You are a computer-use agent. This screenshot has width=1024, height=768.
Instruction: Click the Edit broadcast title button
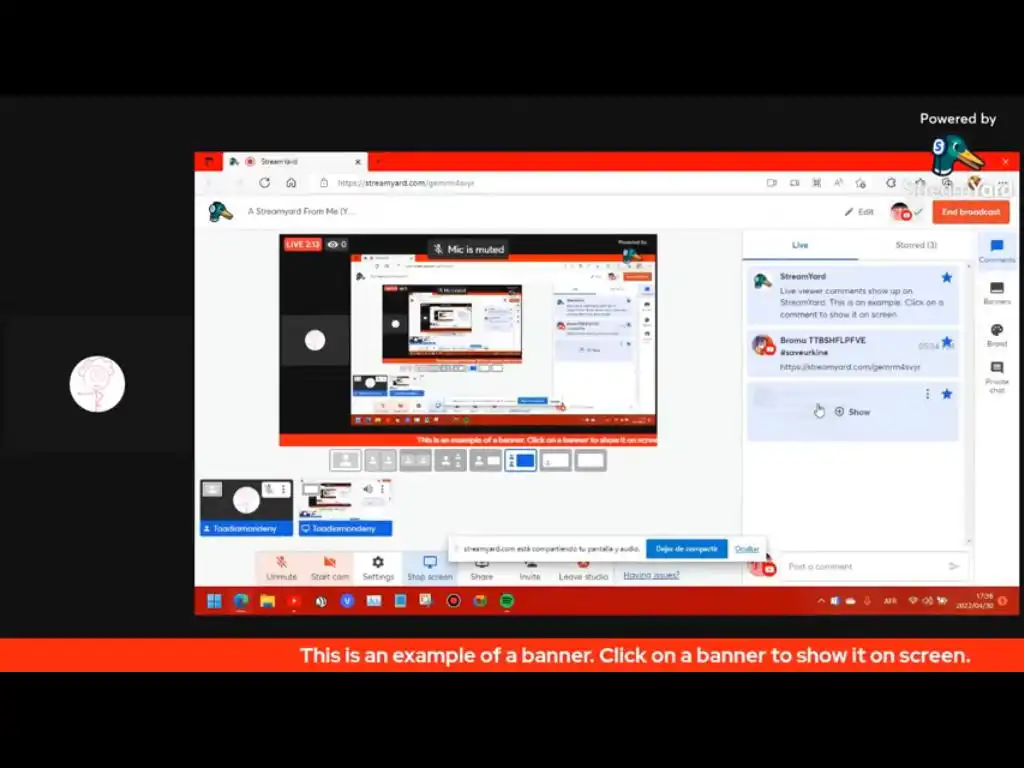[x=859, y=212]
